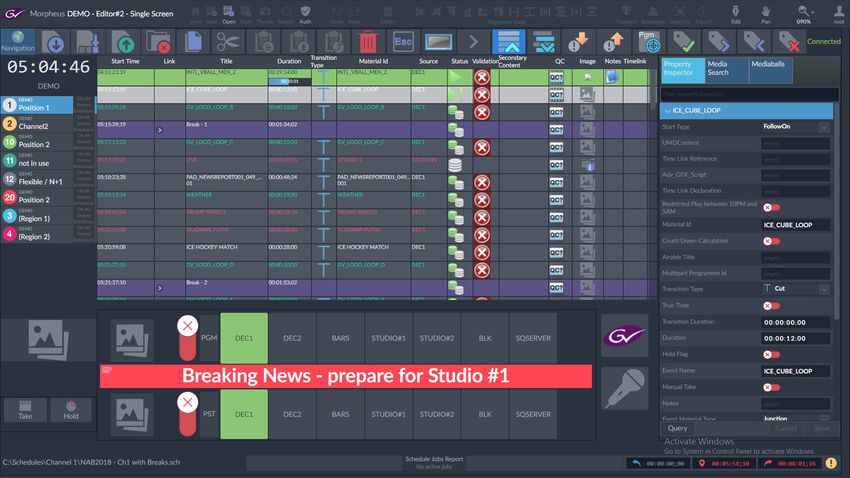Viewport: 850px width, 478px height.
Task: Click the root user icon
Action: coord(839,14)
